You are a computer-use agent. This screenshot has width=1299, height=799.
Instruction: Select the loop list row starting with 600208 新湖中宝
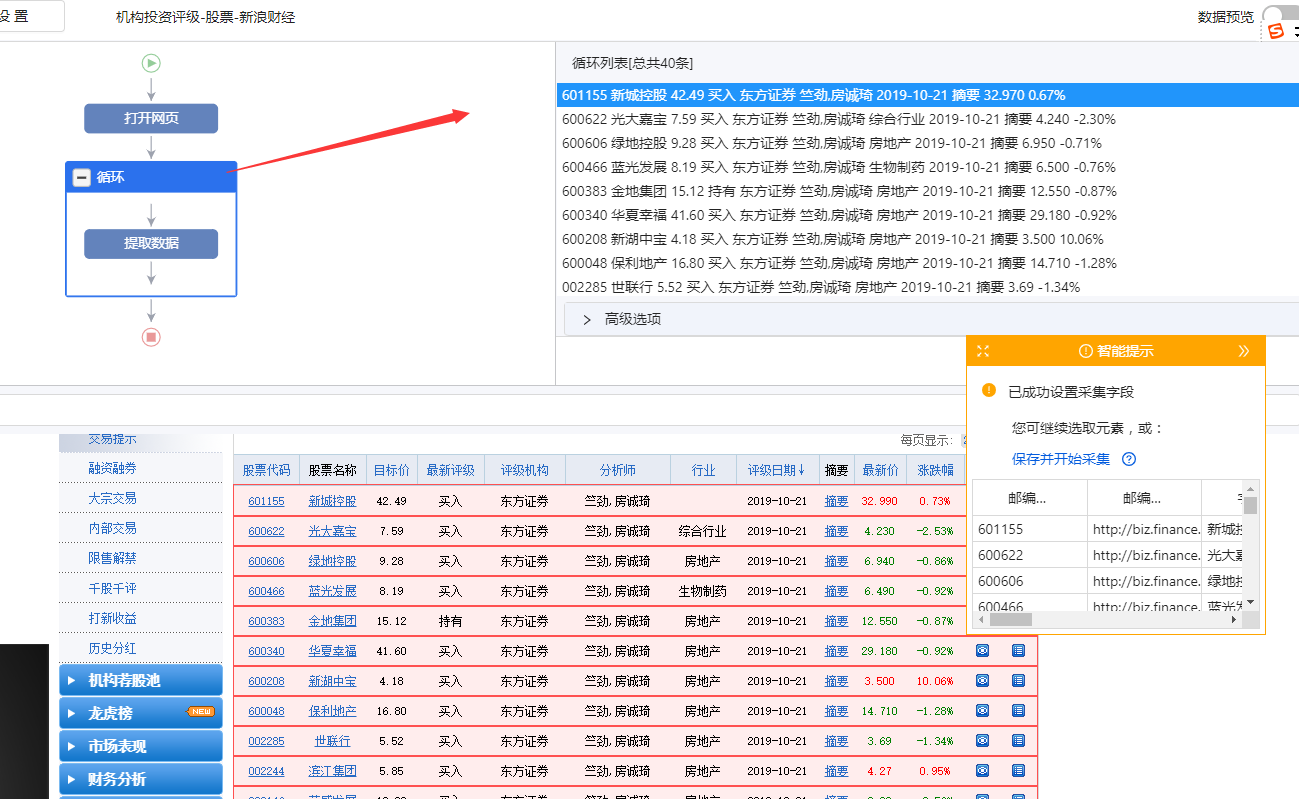pos(927,239)
